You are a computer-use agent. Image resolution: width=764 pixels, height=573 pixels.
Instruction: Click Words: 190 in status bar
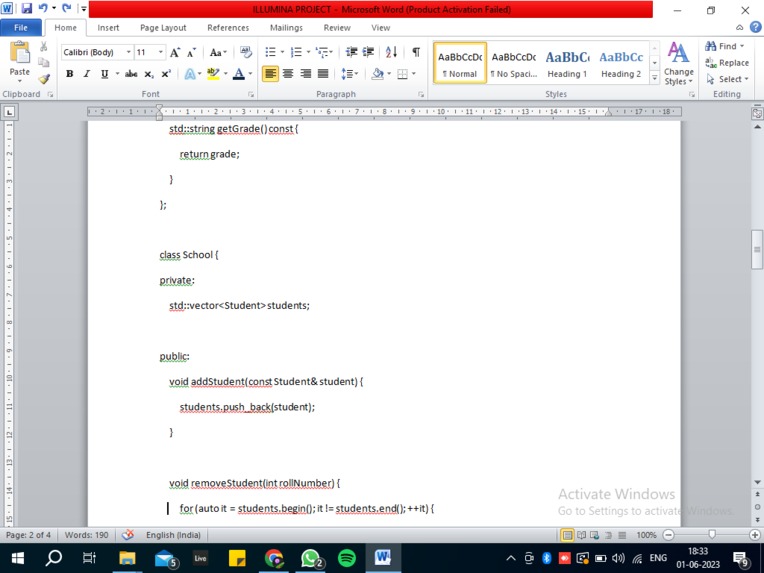click(x=86, y=535)
